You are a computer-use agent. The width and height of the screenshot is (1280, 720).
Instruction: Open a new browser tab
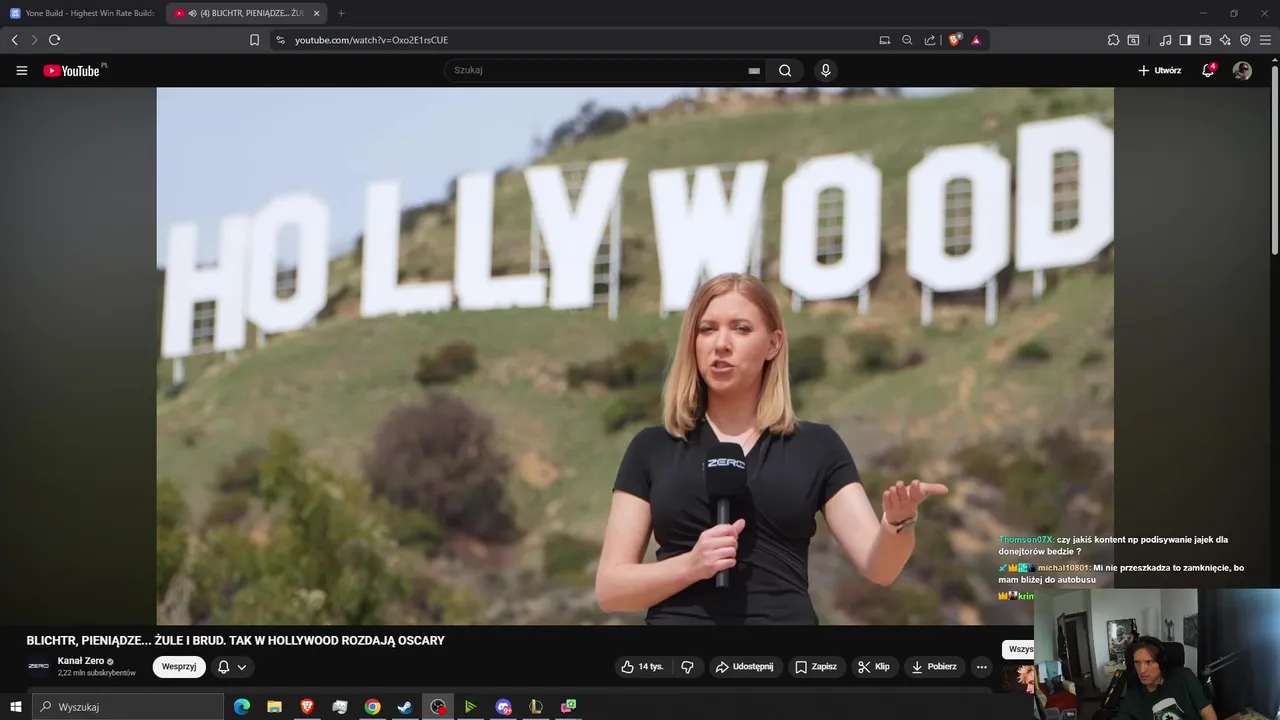point(341,13)
